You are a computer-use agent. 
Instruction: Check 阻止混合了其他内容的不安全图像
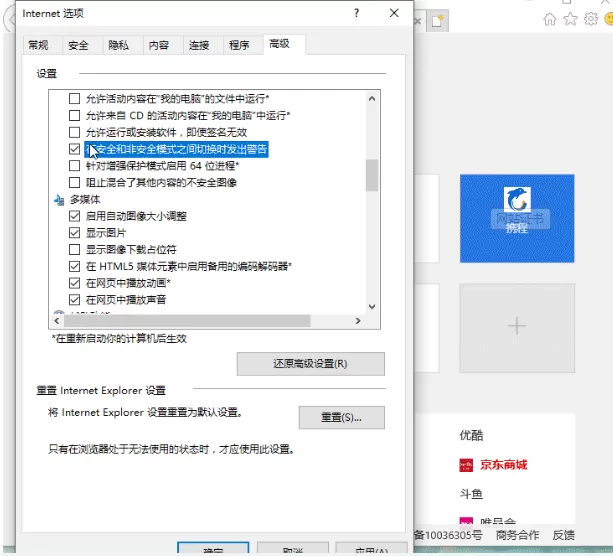point(74,183)
